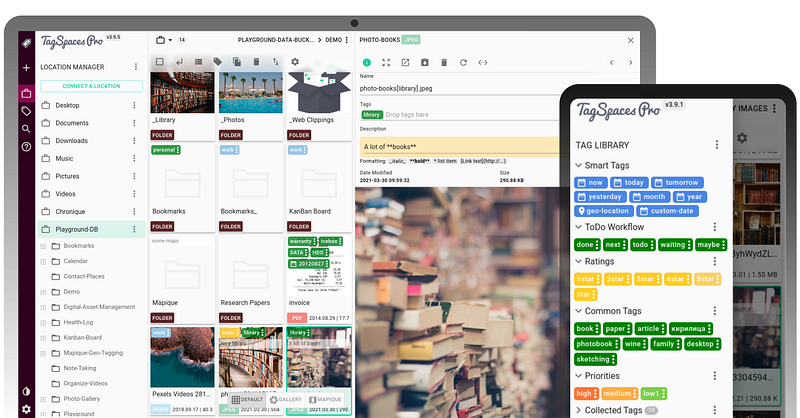Open file in fullscreen from preview toolbar
Image resolution: width=800 pixels, height=418 pixels.
point(386,63)
